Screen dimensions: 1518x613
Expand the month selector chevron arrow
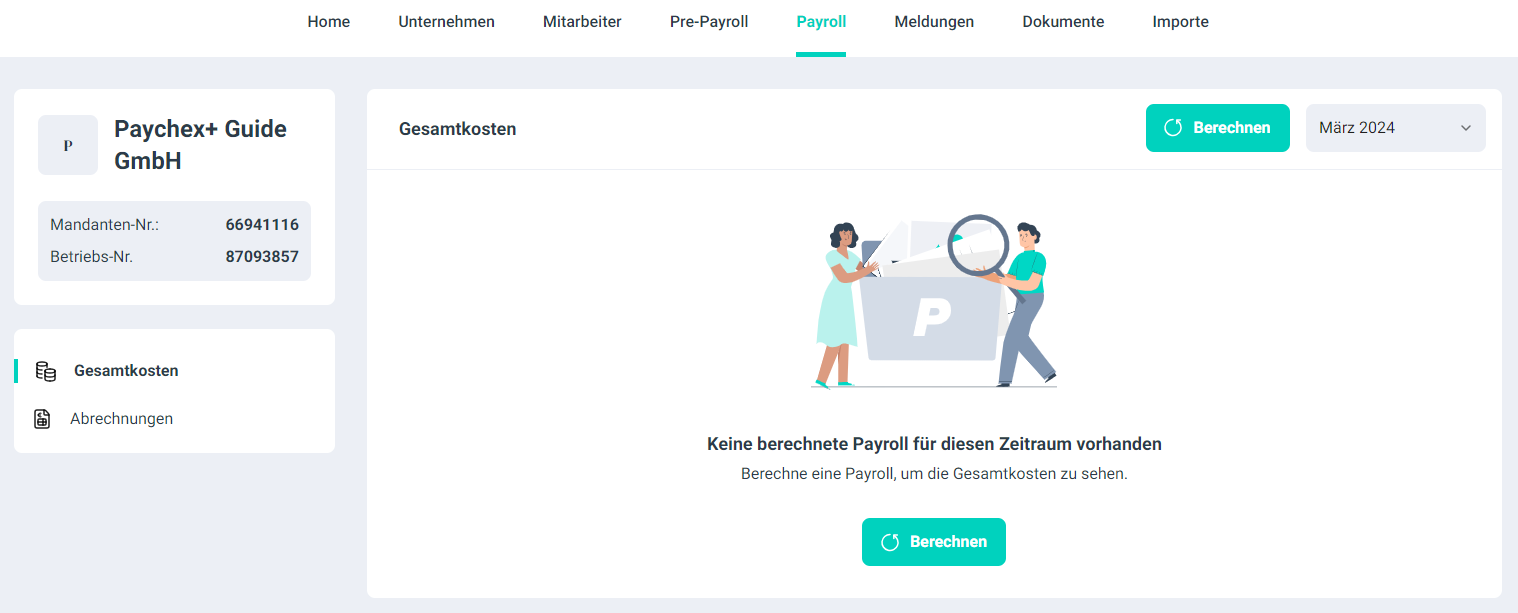pyautogui.click(x=1466, y=128)
